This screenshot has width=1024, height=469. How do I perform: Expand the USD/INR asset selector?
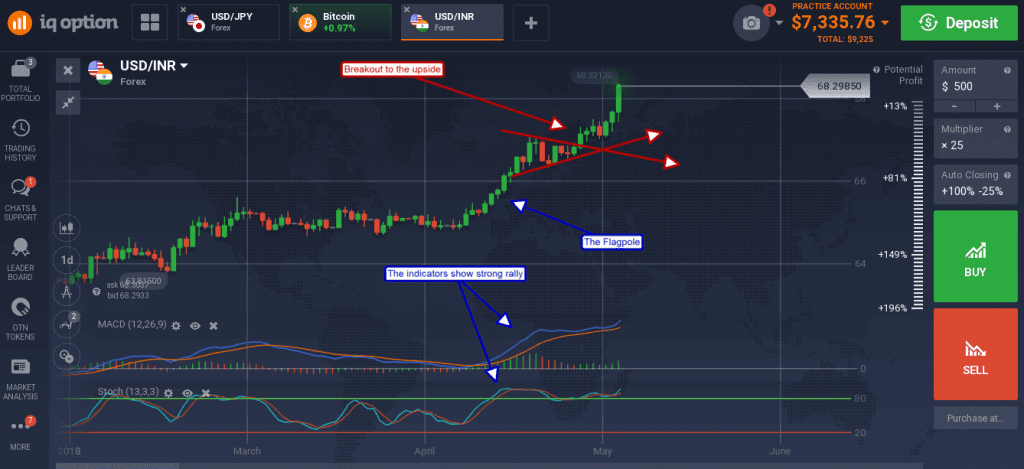tap(154, 65)
